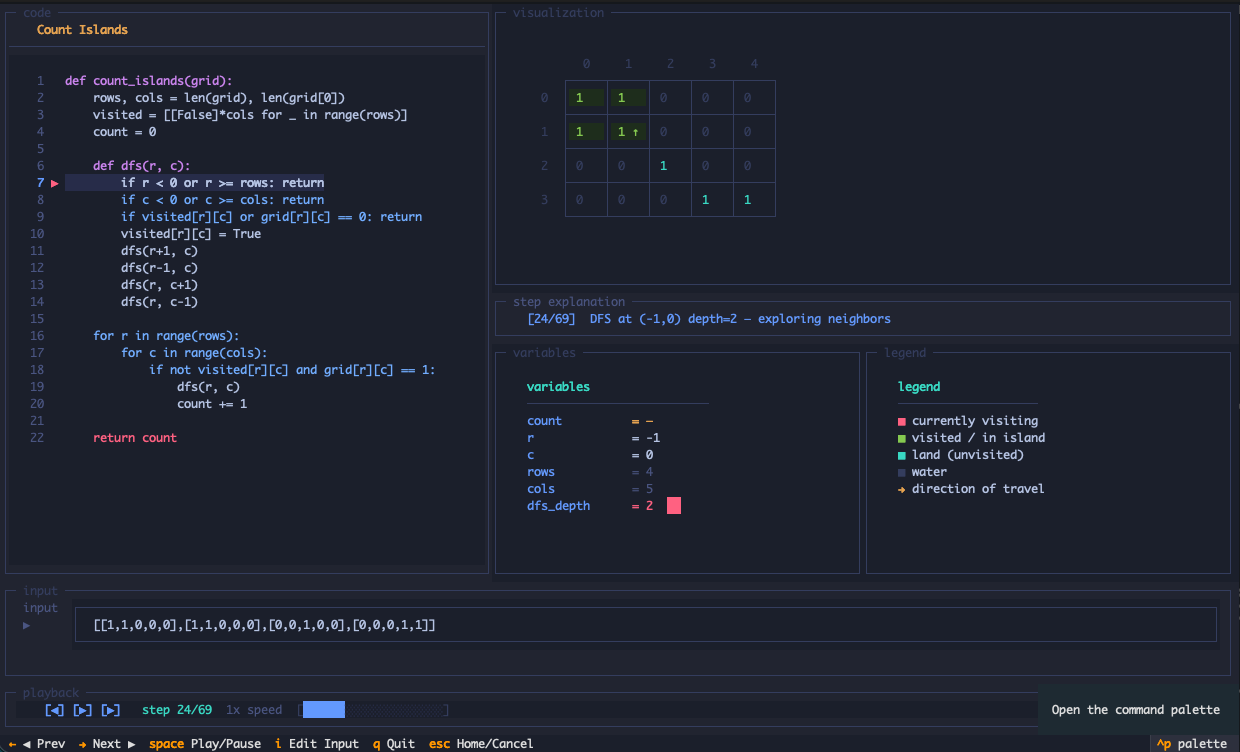Click highlighted line 'if r < 0 or r >= rows: return'

(x=222, y=183)
